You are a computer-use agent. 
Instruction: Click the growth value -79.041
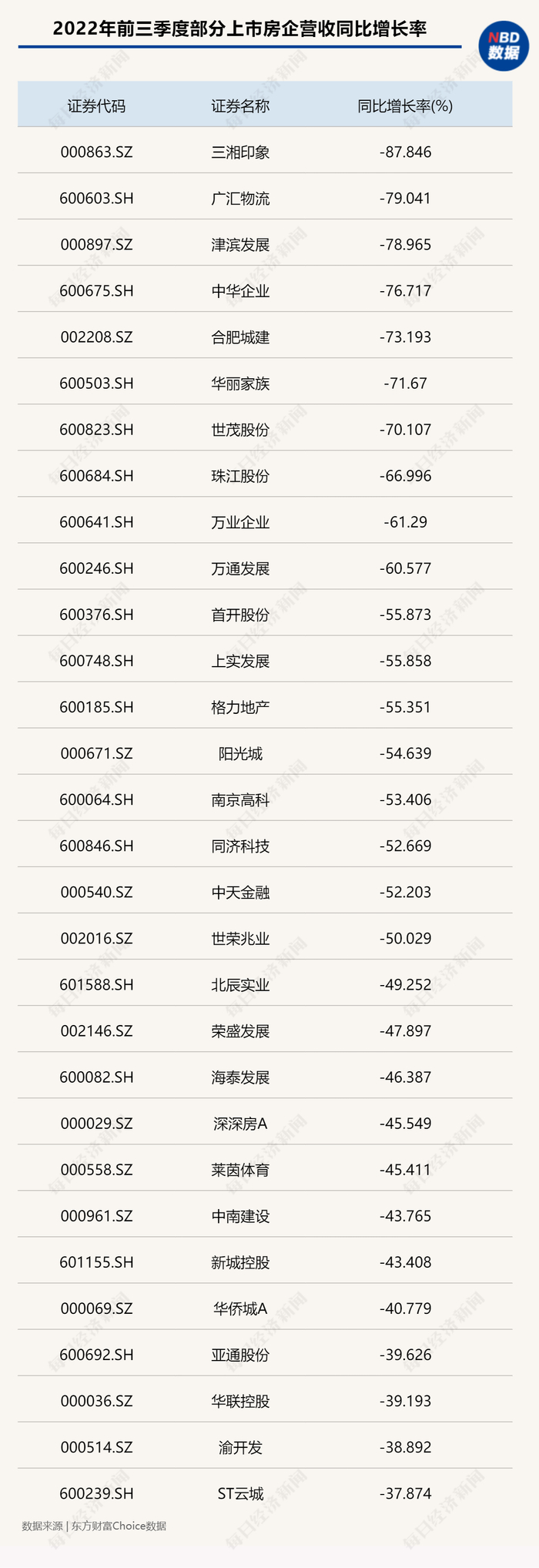click(x=405, y=199)
